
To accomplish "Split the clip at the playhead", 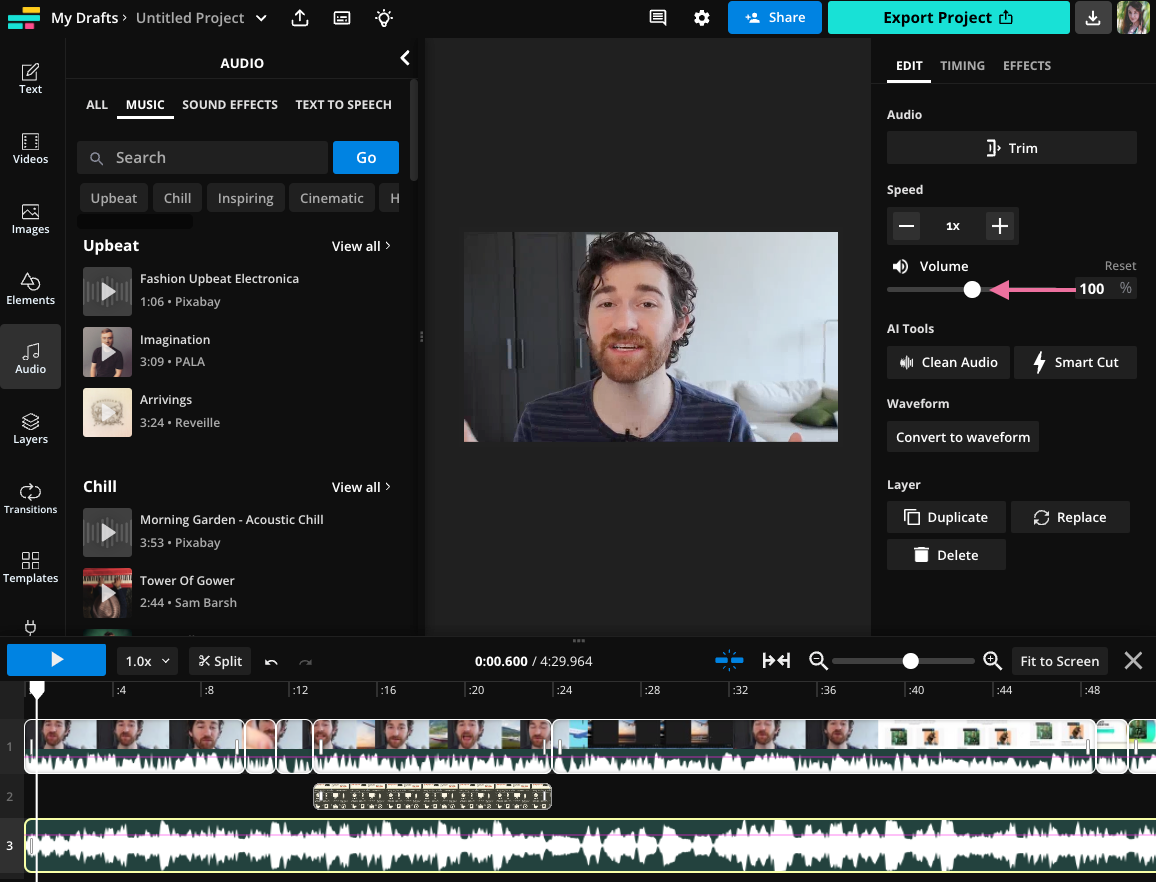I will (x=219, y=660).
